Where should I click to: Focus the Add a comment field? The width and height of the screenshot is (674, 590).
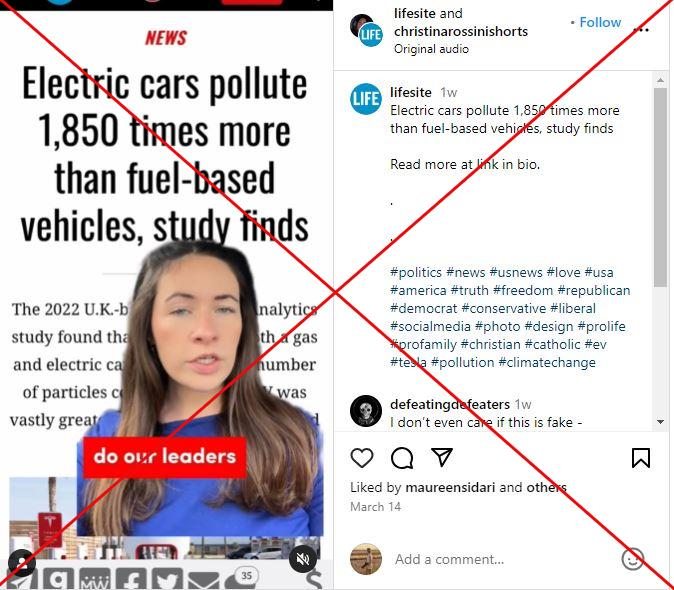click(503, 559)
